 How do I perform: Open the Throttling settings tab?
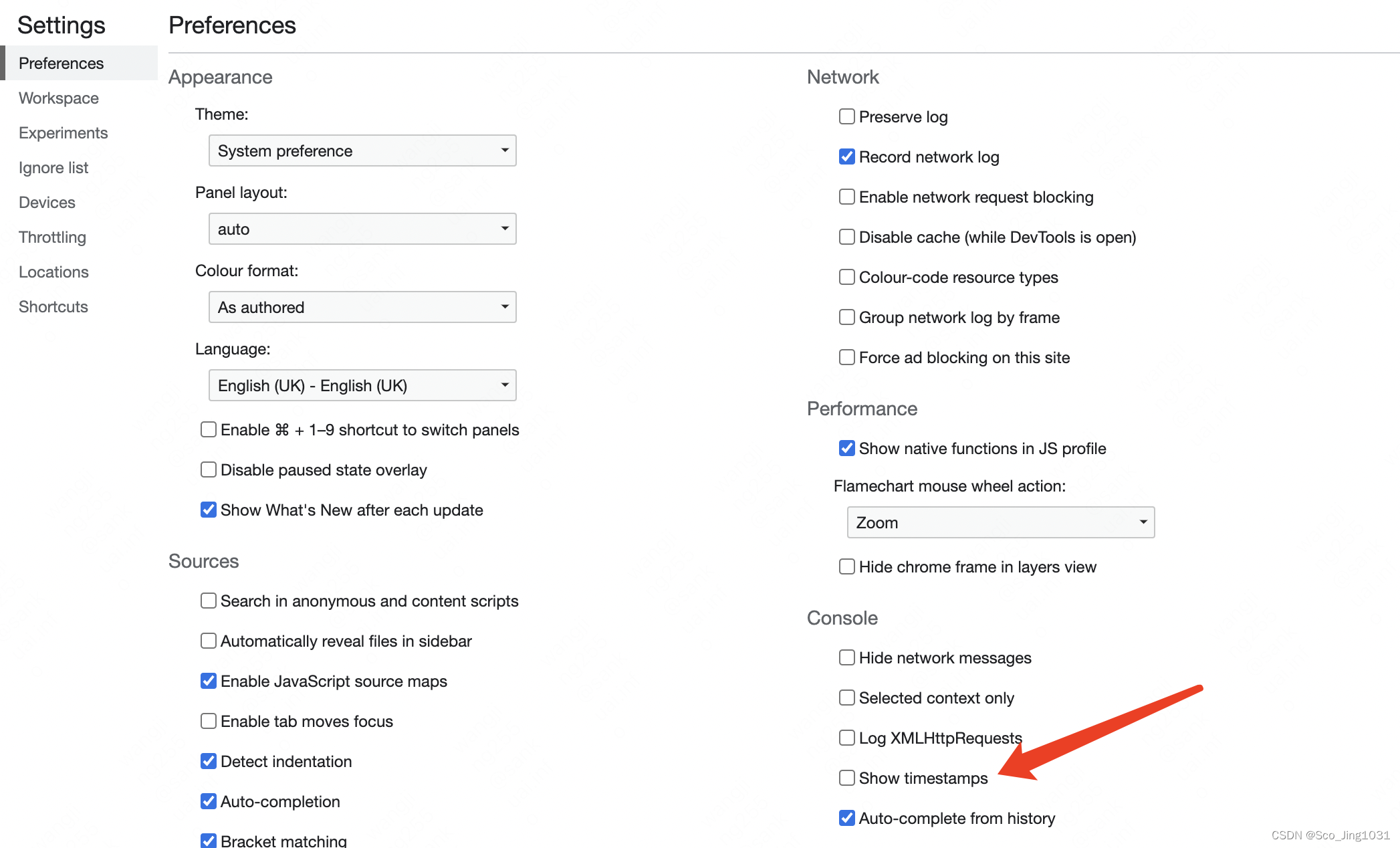point(52,237)
